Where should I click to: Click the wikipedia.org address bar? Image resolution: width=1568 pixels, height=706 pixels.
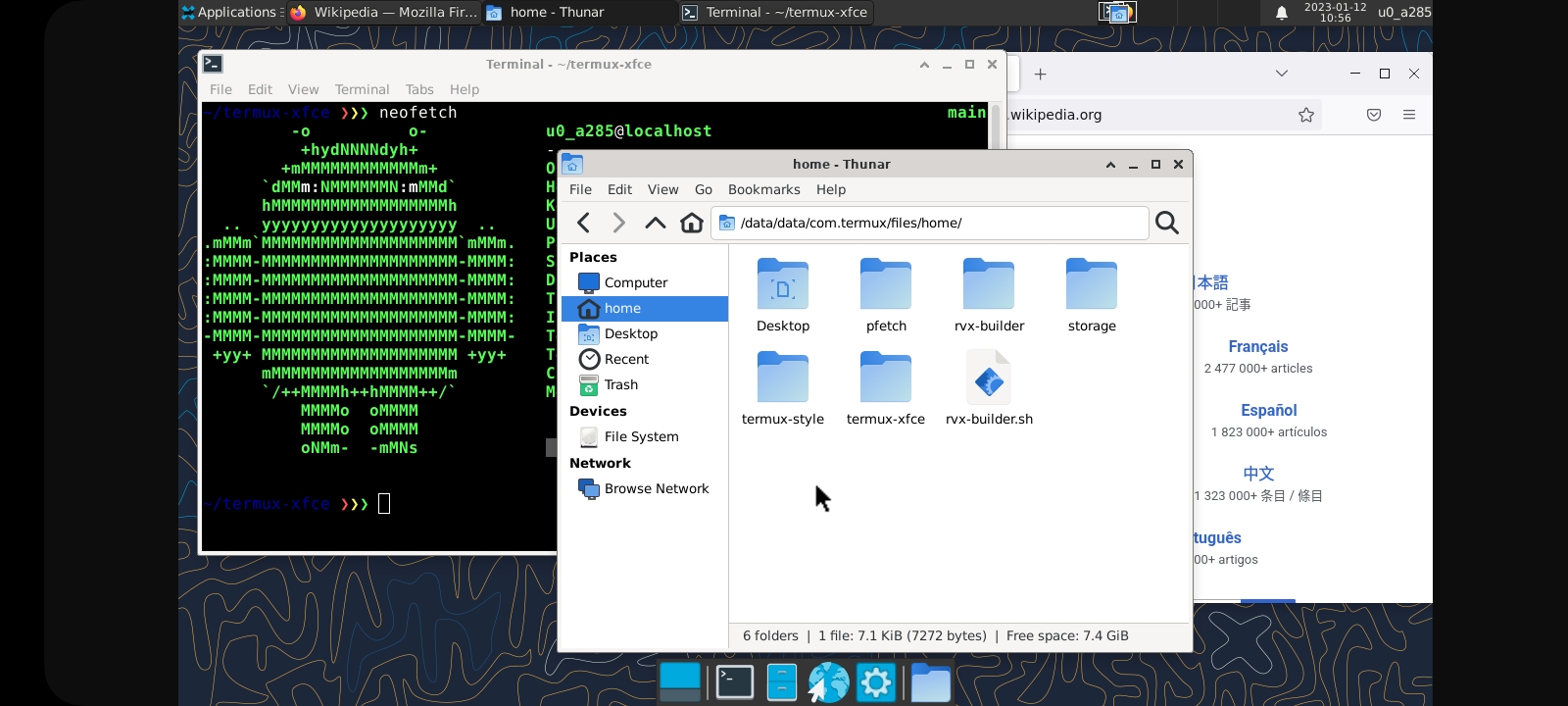point(1147,115)
